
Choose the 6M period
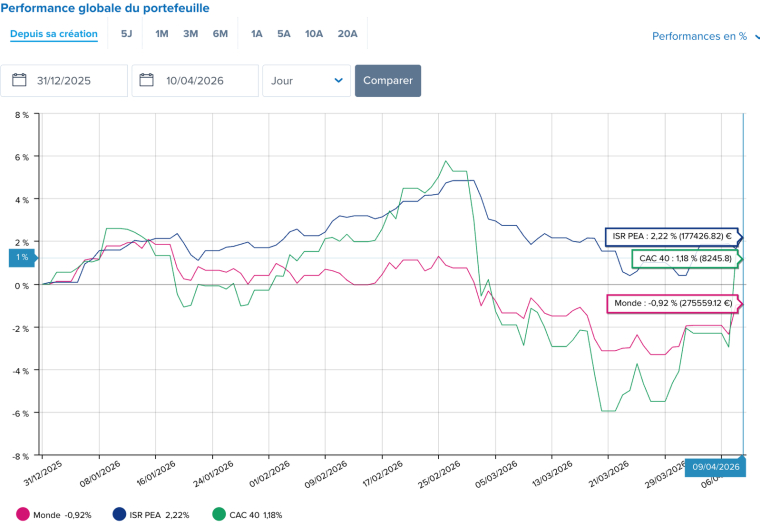click(220, 34)
